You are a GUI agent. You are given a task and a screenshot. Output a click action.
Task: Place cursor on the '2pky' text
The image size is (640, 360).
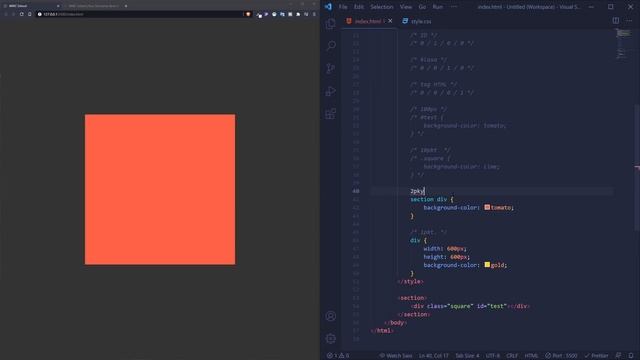point(417,191)
